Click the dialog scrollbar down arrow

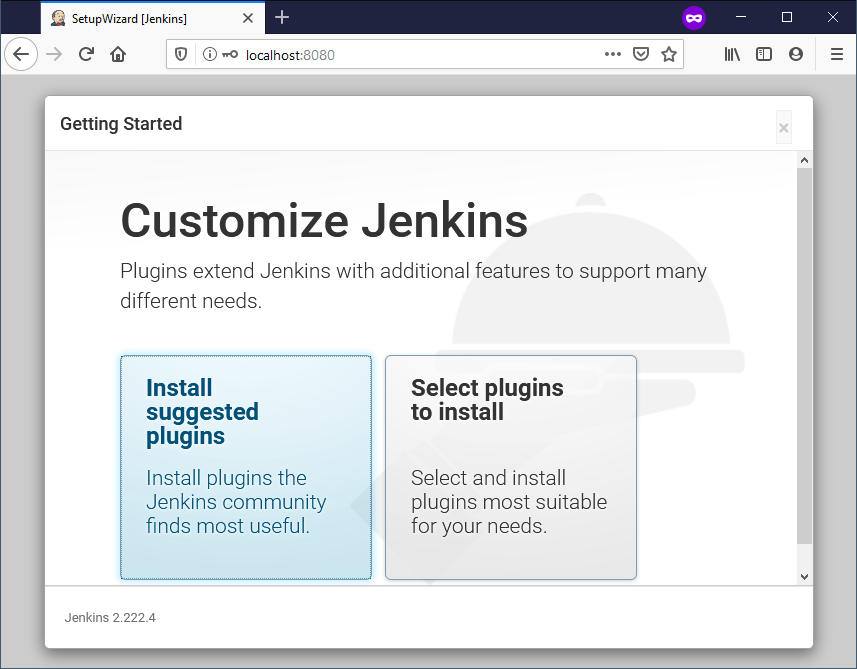tap(804, 576)
